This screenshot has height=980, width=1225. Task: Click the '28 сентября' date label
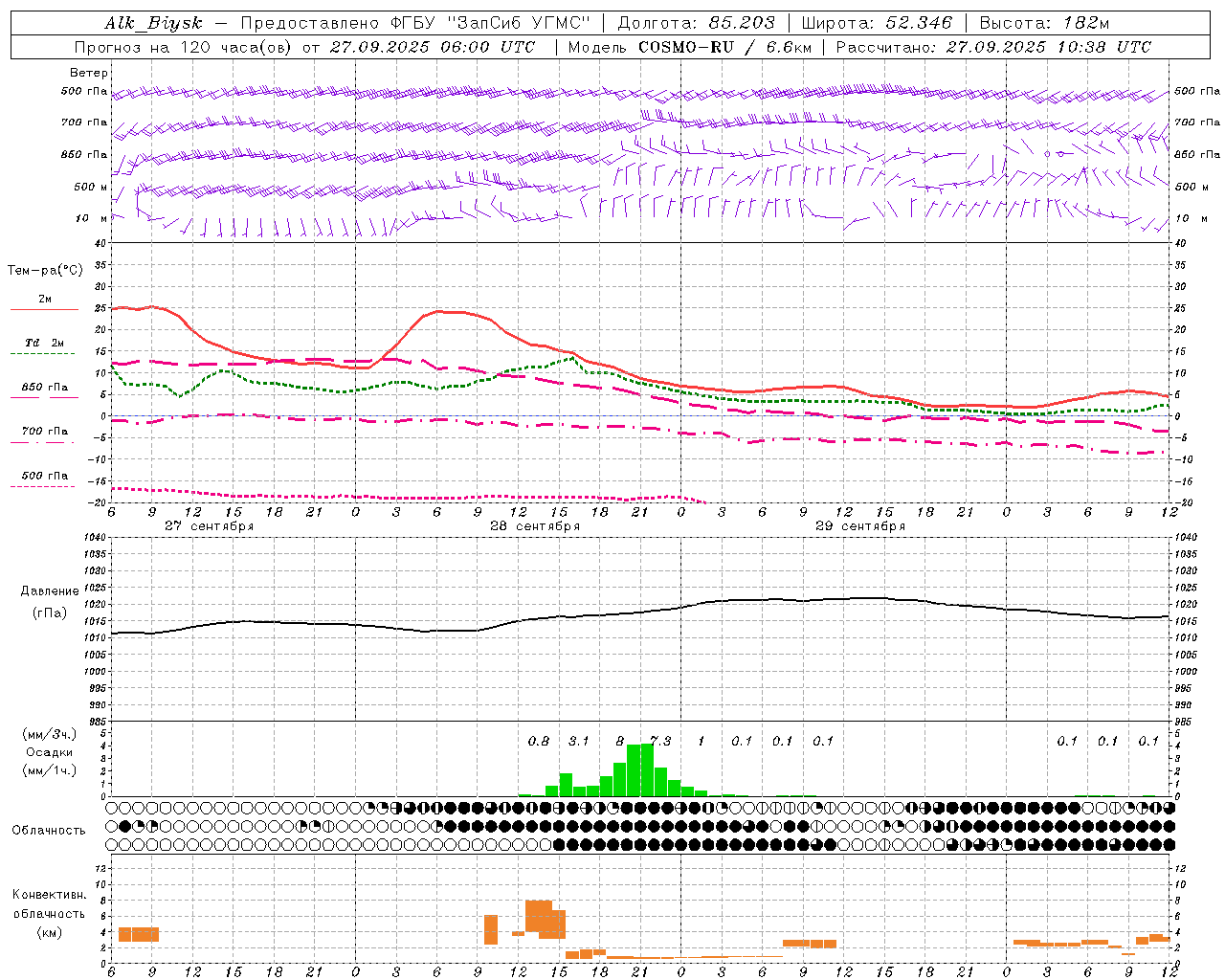535,526
